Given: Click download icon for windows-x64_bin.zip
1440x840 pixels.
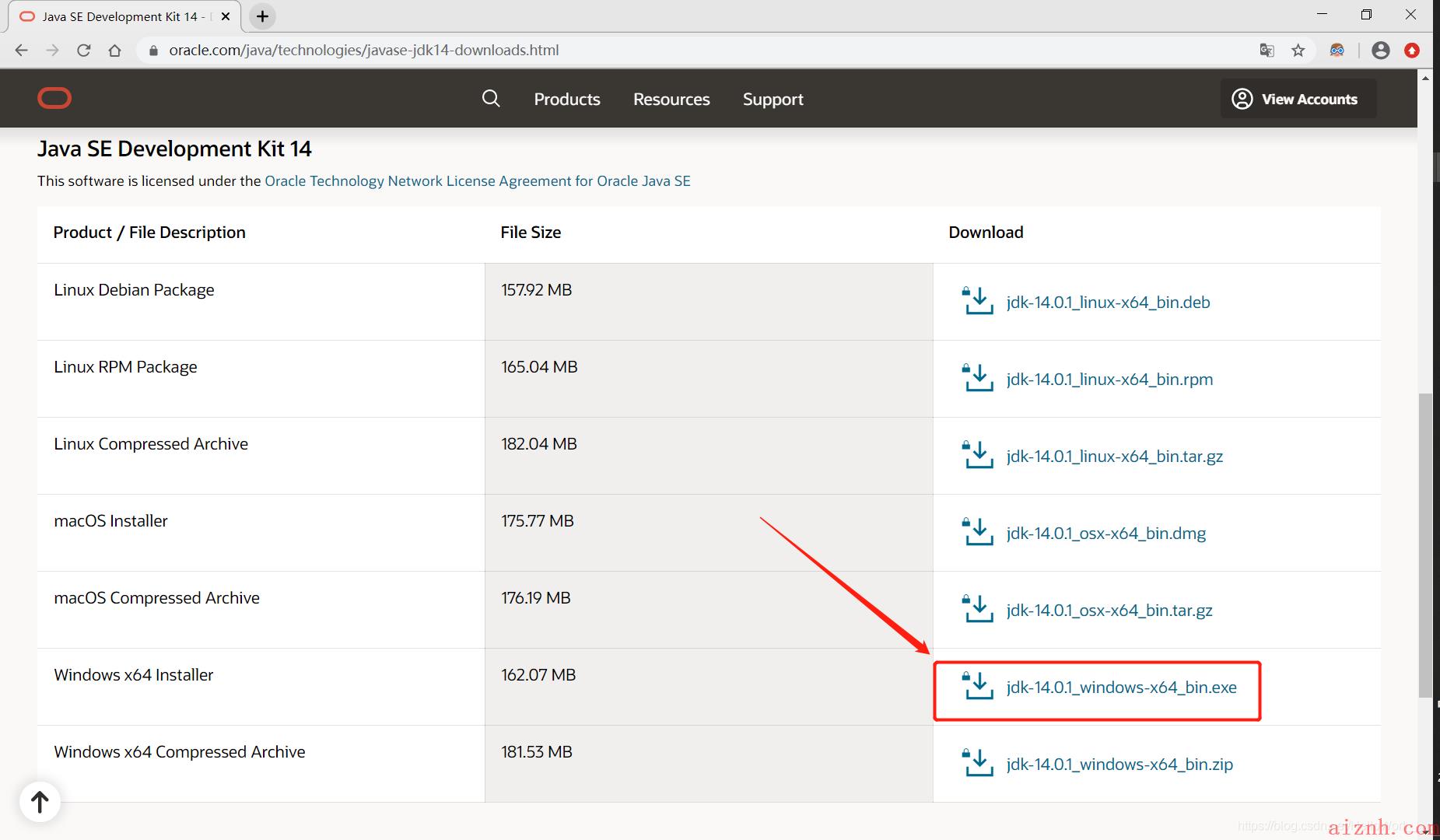Looking at the screenshot, I should coord(978,763).
